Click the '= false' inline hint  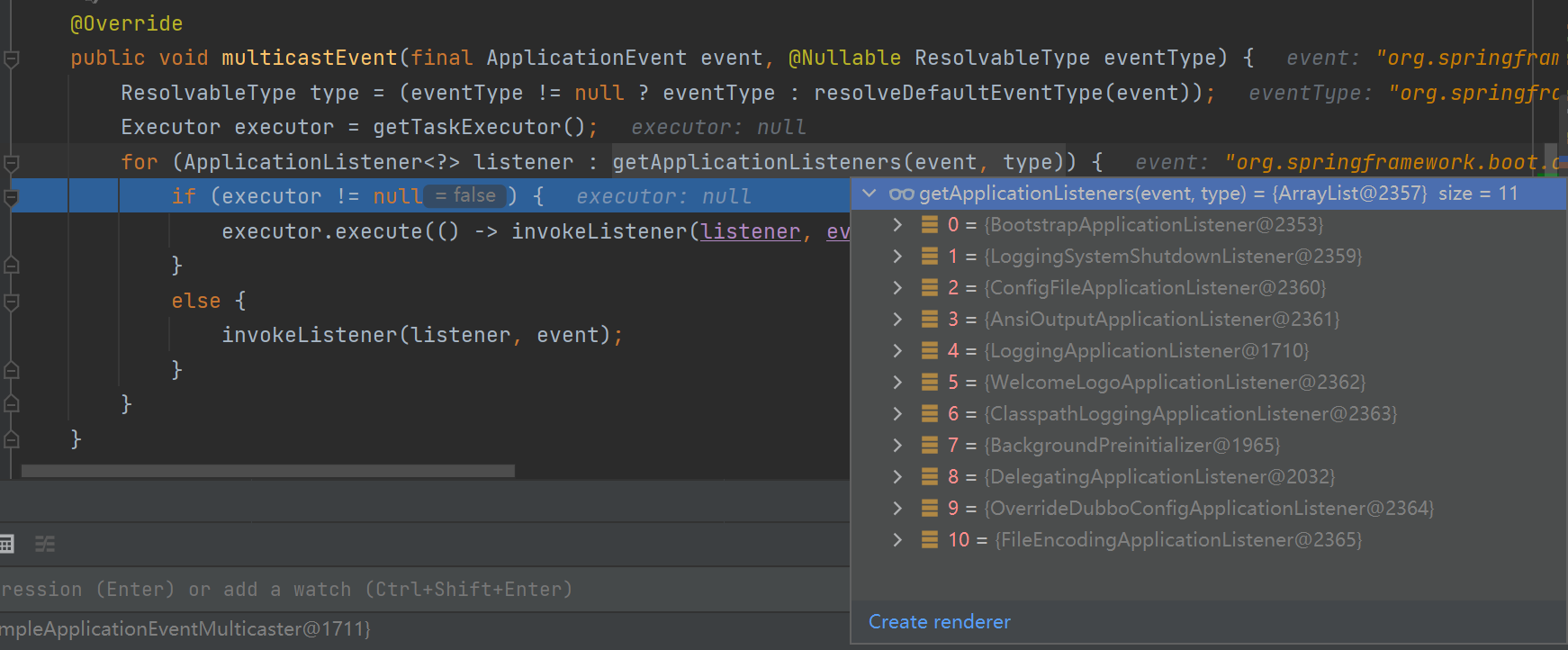(x=464, y=195)
